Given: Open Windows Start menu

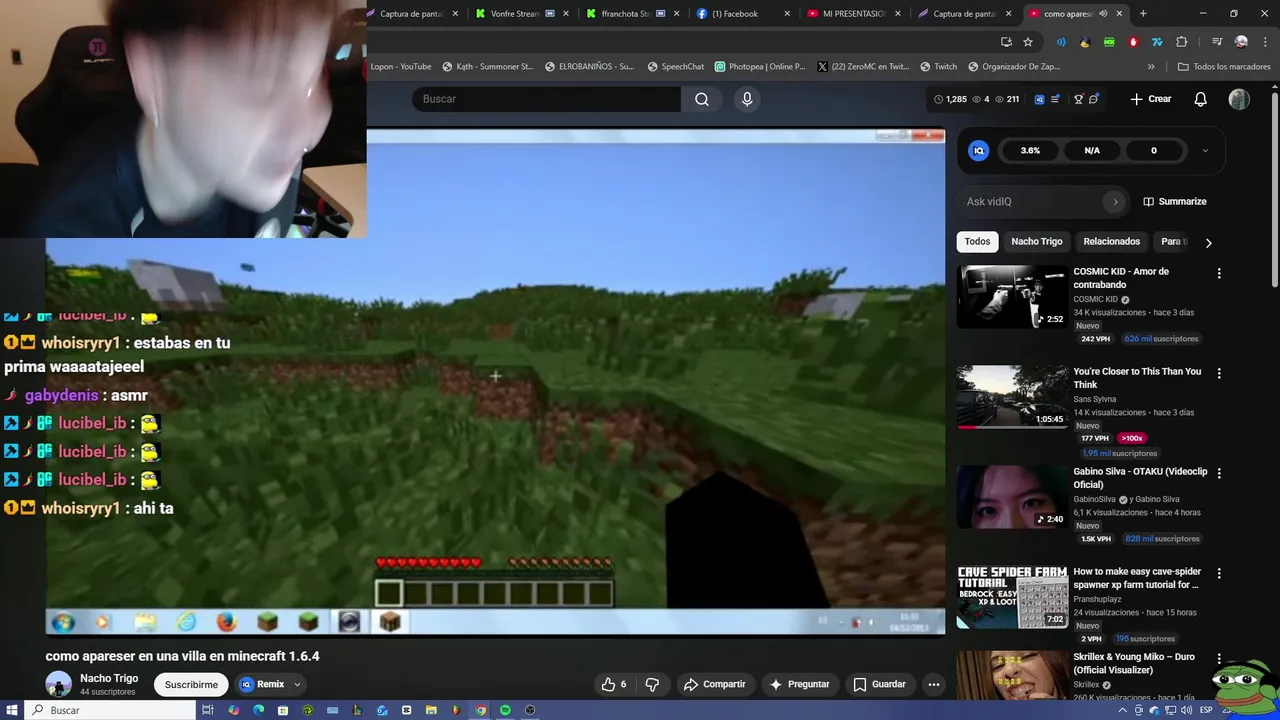Looking at the screenshot, I should (x=12, y=710).
